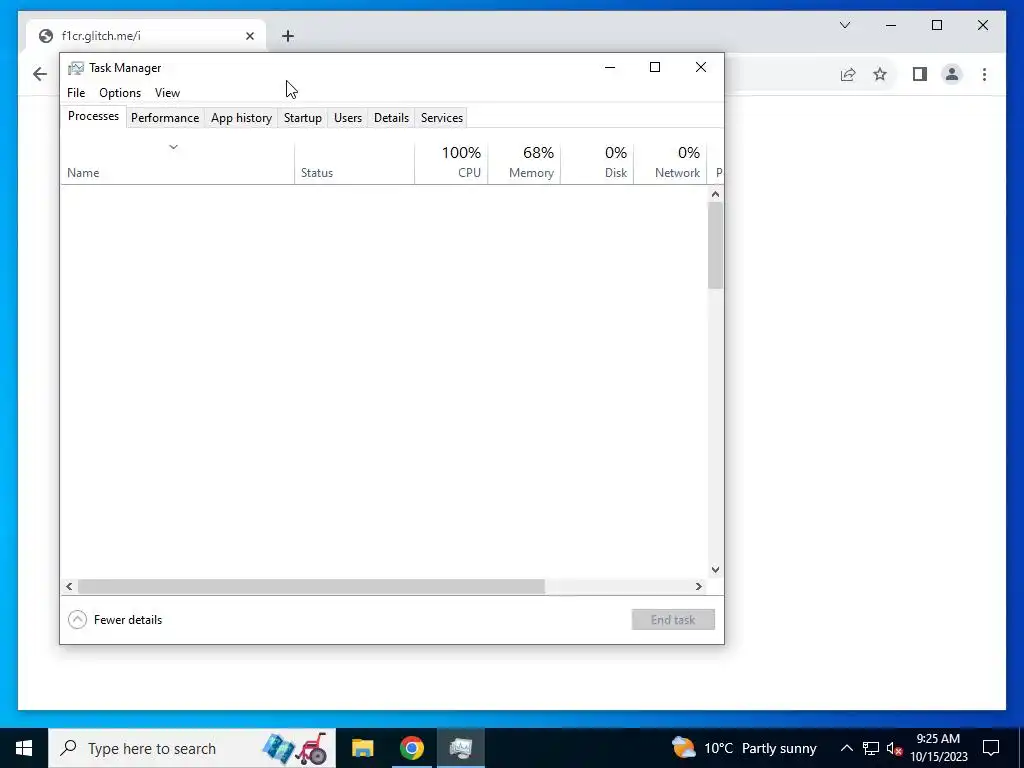Open Chrome side panel icon
1024x768 pixels.
coord(920,74)
